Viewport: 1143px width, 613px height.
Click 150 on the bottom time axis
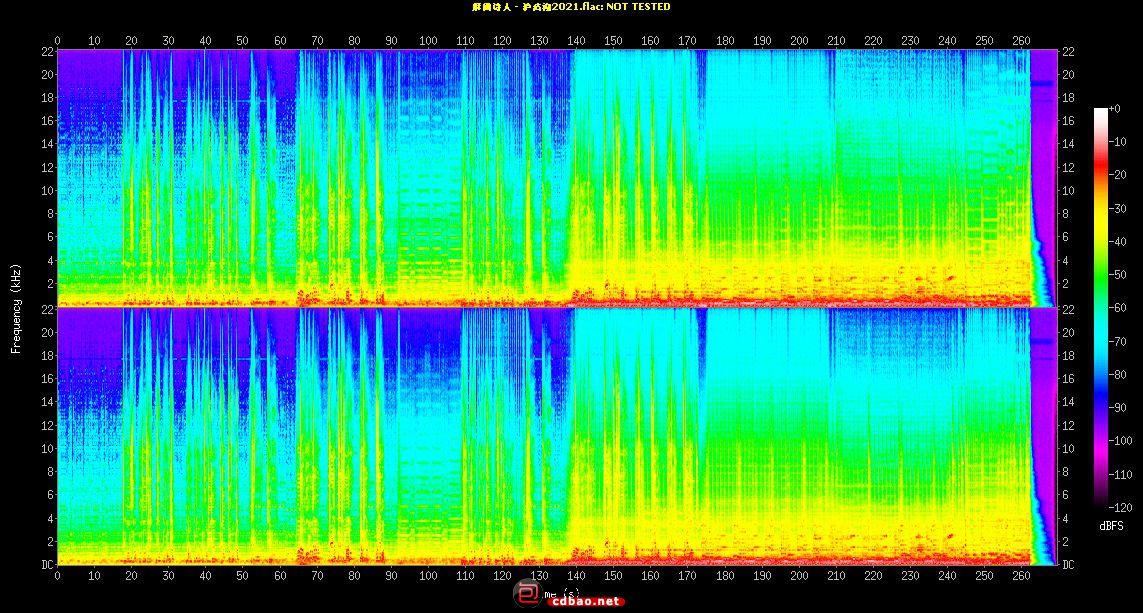click(x=614, y=576)
